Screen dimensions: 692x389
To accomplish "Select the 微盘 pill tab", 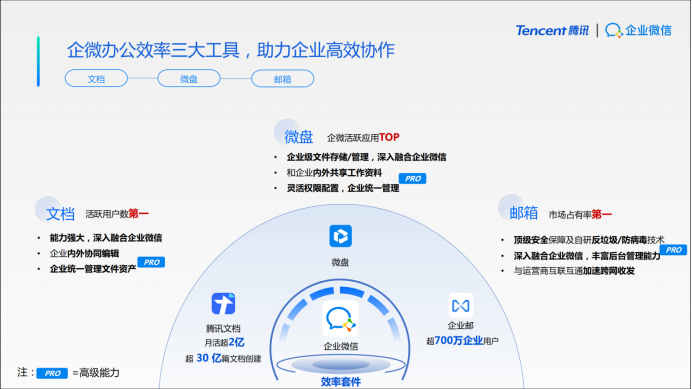I will pos(189,79).
